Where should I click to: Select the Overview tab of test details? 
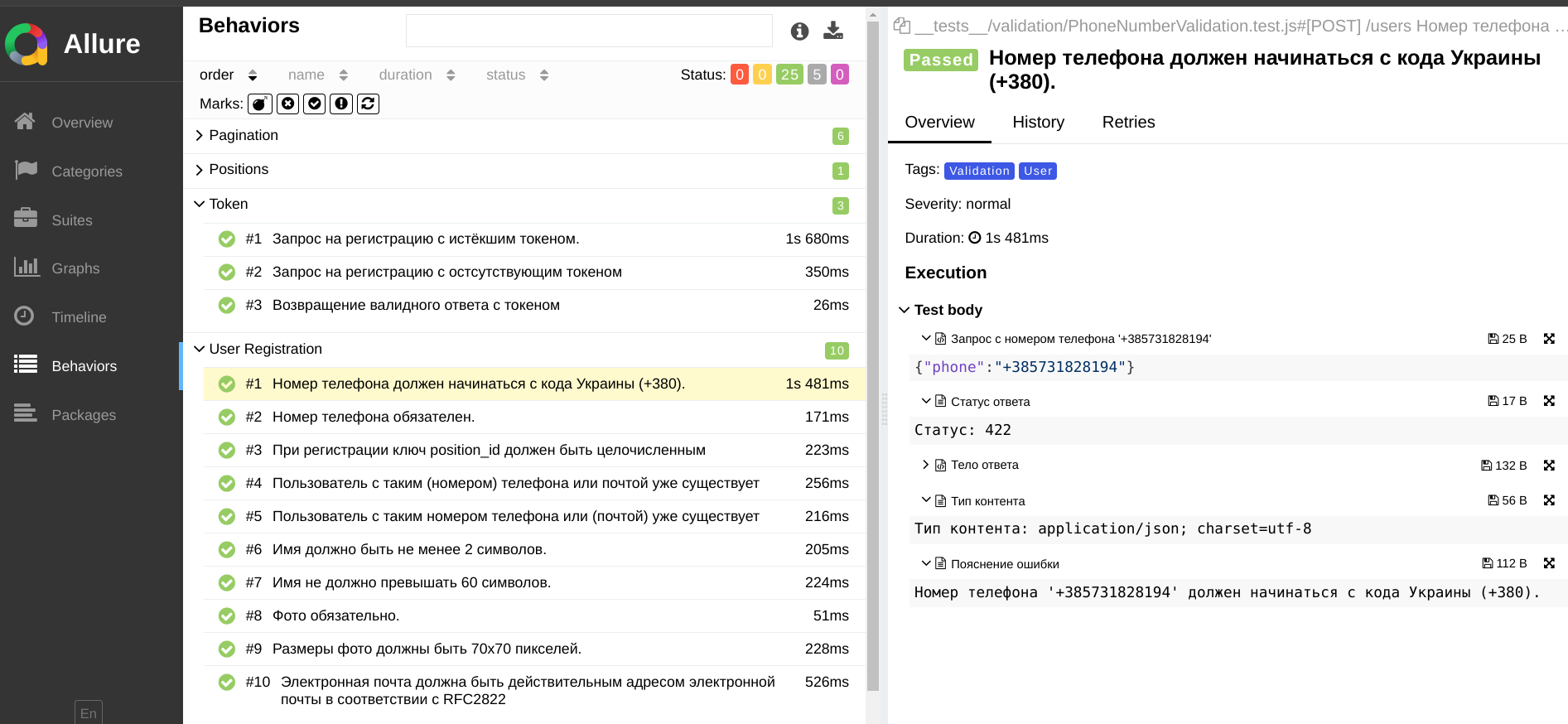pyautogui.click(x=939, y=123)
